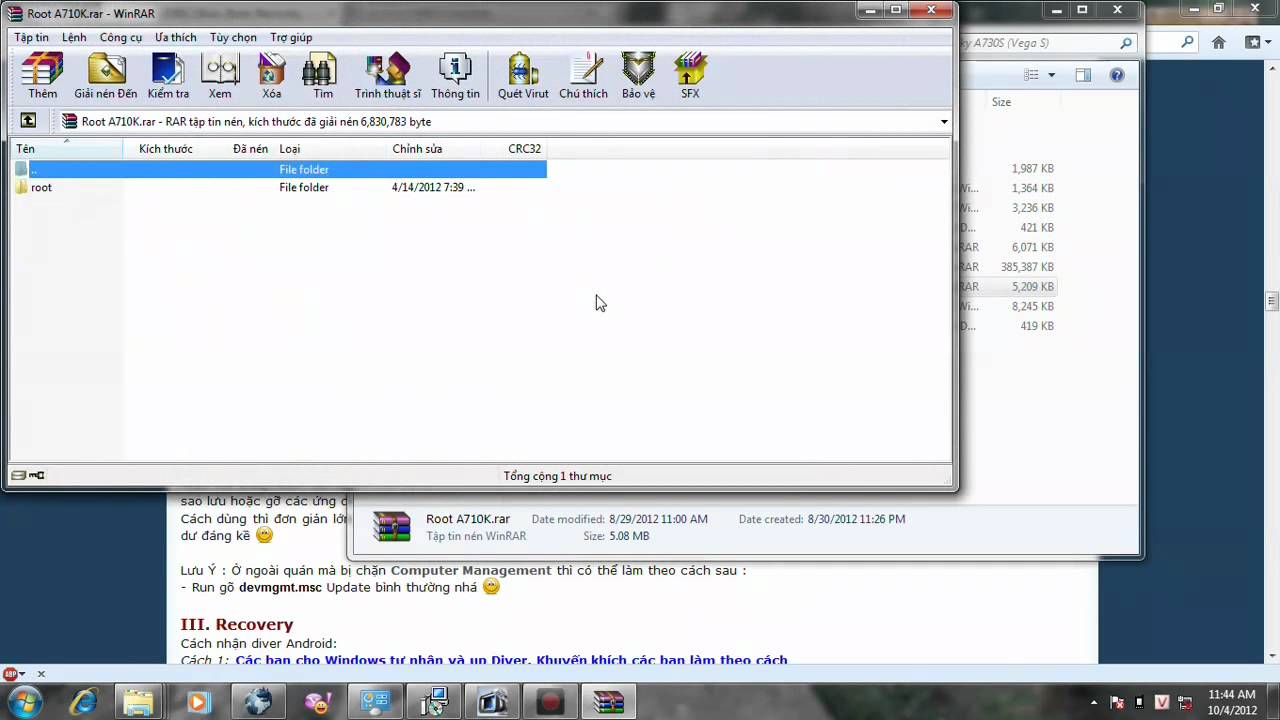Click the Giải nén Đến extract icon

(x=106, y=76)
